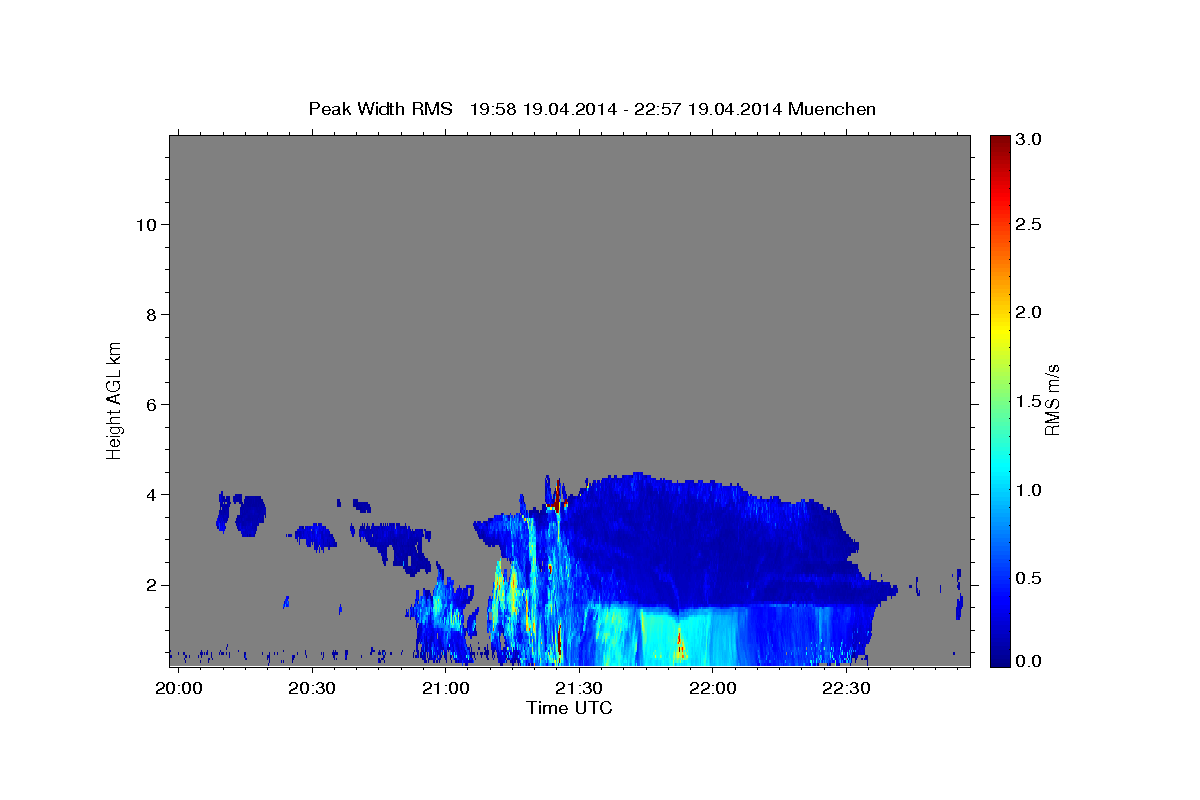Click the dark red top of colorbar
The width and height of the screenshot is (1200, 800).
pyautogui.click(x=999, y=143)
